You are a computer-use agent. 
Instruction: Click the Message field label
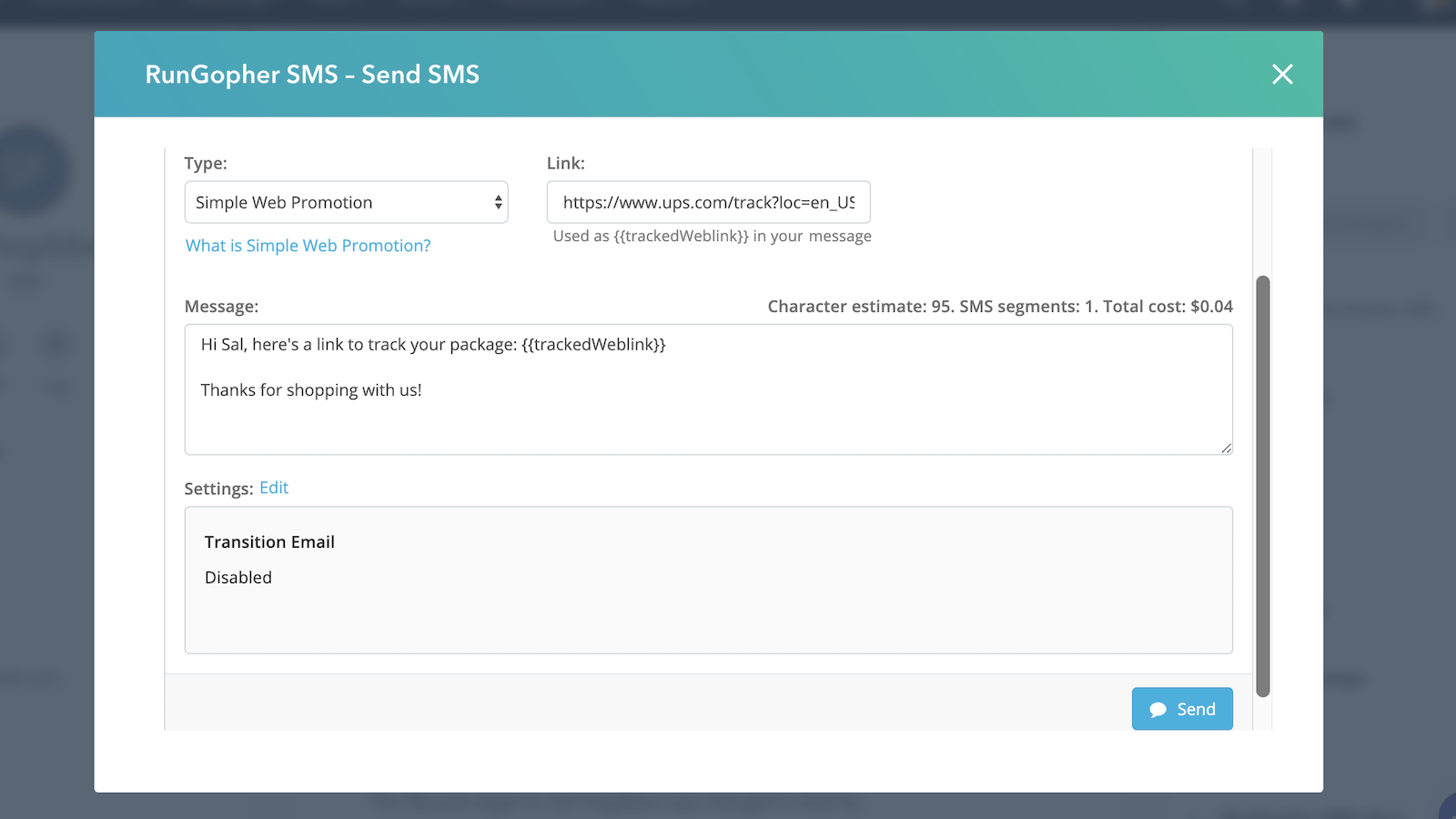pos(221,307)
